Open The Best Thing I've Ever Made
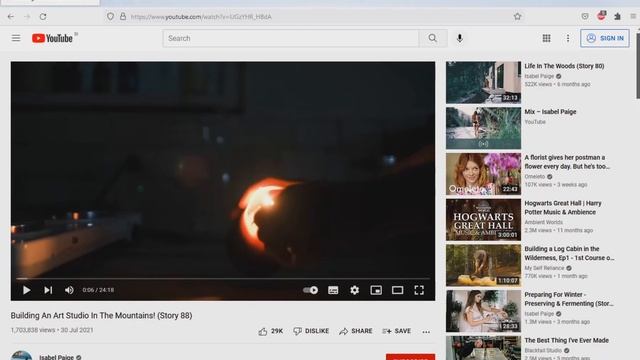This screenshot has height=360, width=640. pyautogui.click(x=567, y=340)
